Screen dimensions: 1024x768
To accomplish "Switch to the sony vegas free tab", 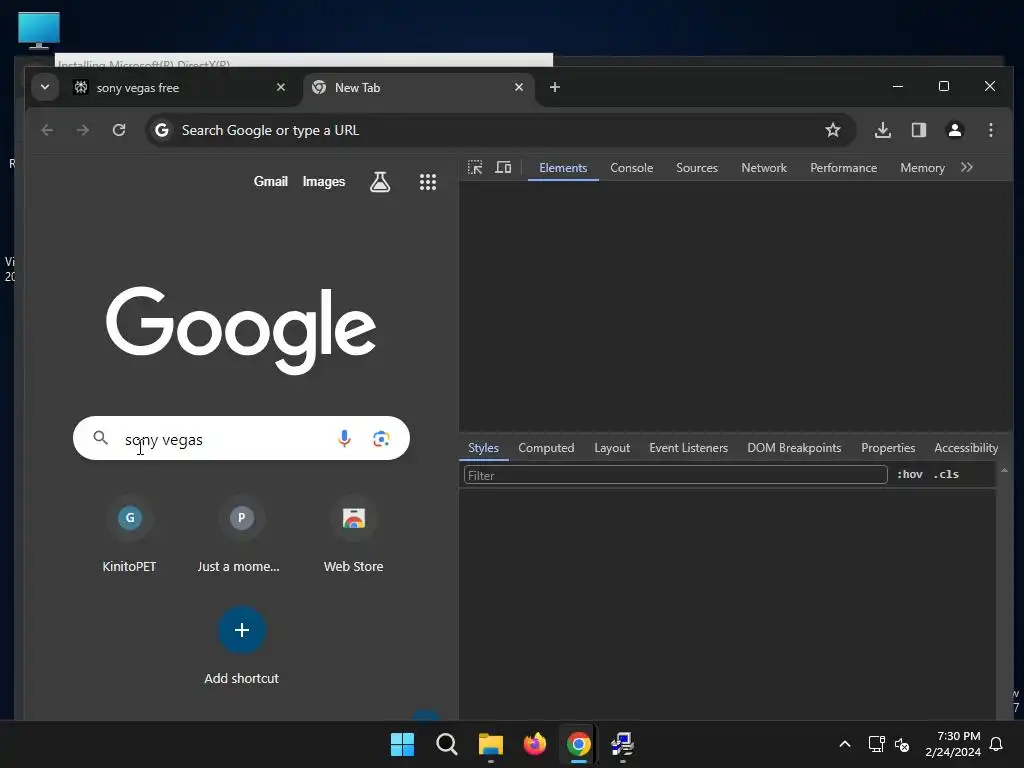I will pyautogui.click(x=180, y=88).
